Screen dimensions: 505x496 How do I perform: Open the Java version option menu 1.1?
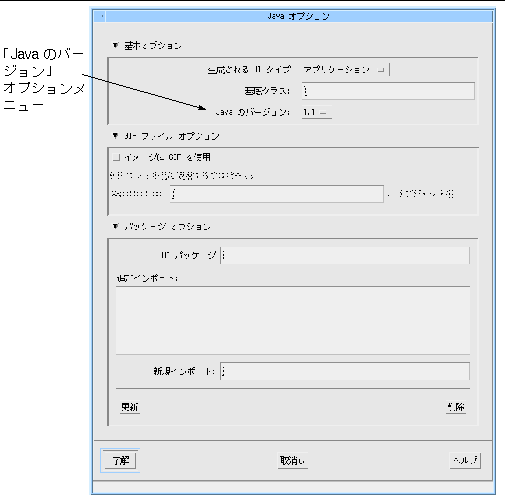tap(316, 112)
